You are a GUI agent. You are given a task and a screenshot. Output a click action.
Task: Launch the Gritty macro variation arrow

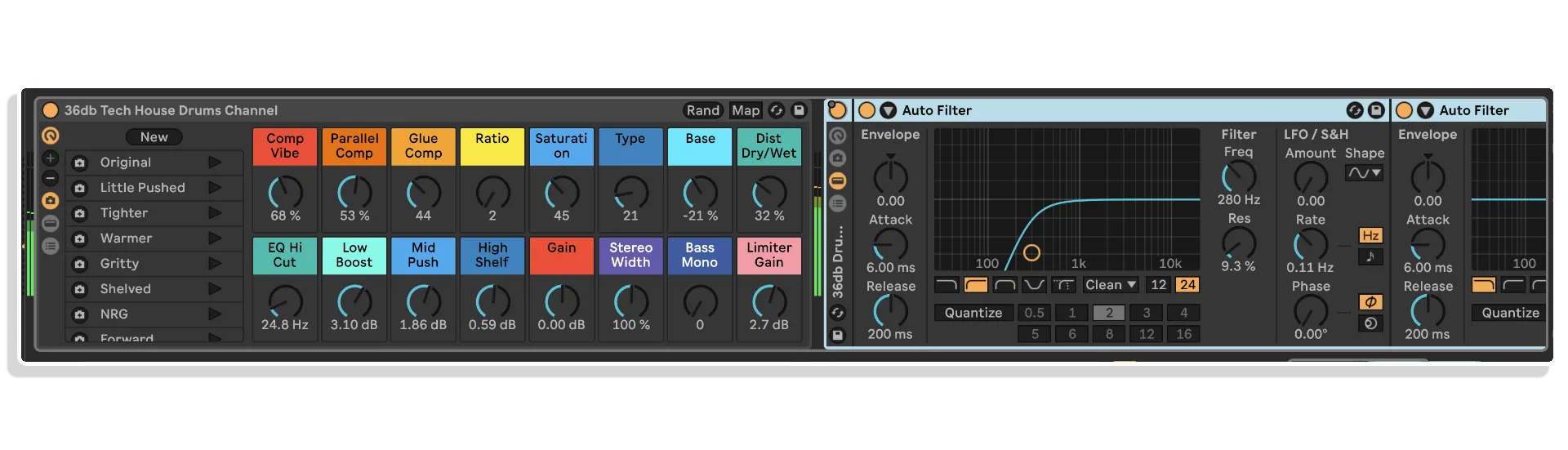click(215, 264)
